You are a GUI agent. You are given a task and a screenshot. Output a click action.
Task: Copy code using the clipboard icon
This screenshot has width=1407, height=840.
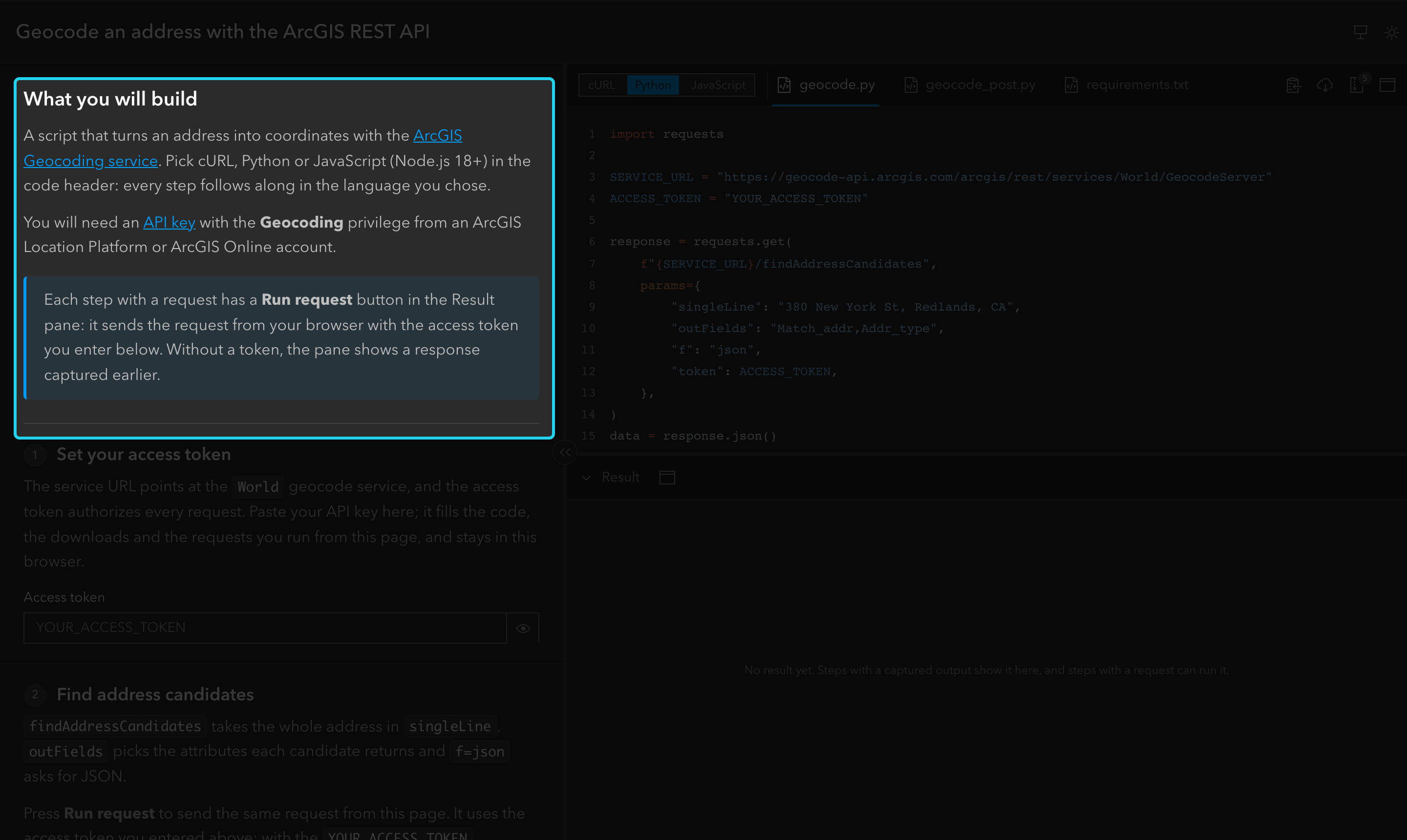[1293, 85]
